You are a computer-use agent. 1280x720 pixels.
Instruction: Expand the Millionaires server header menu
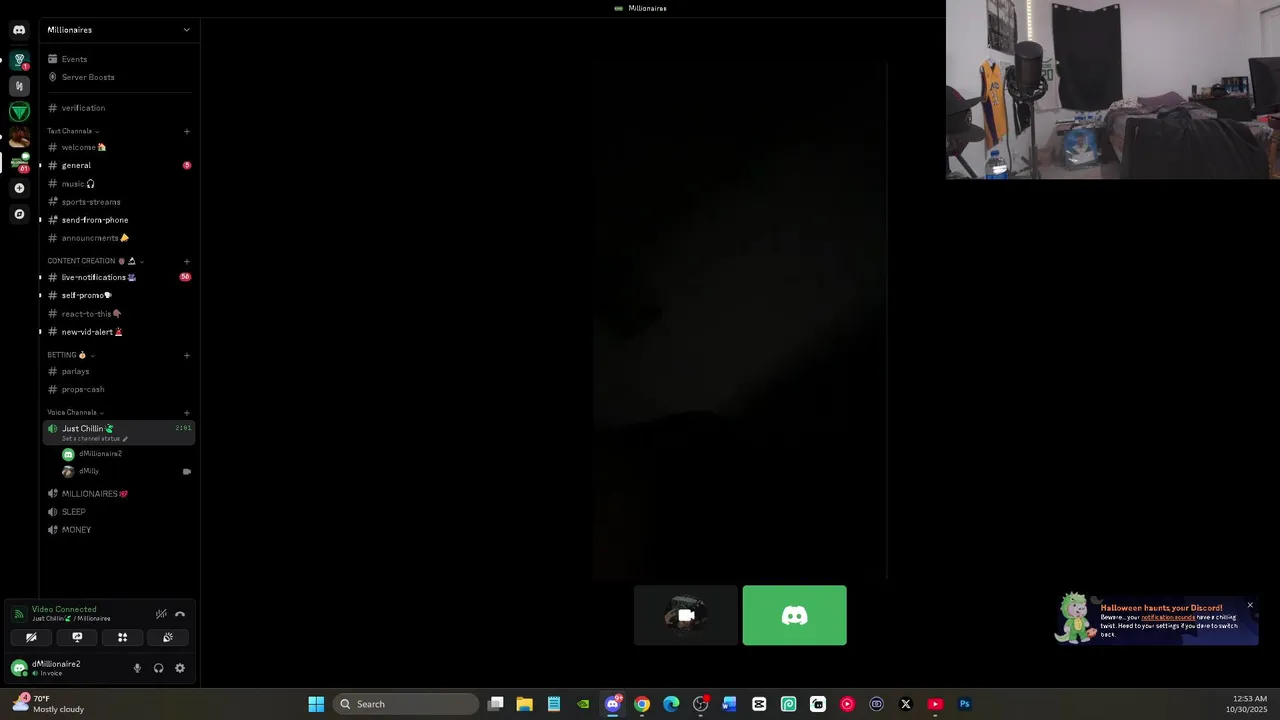pos(118,30)
